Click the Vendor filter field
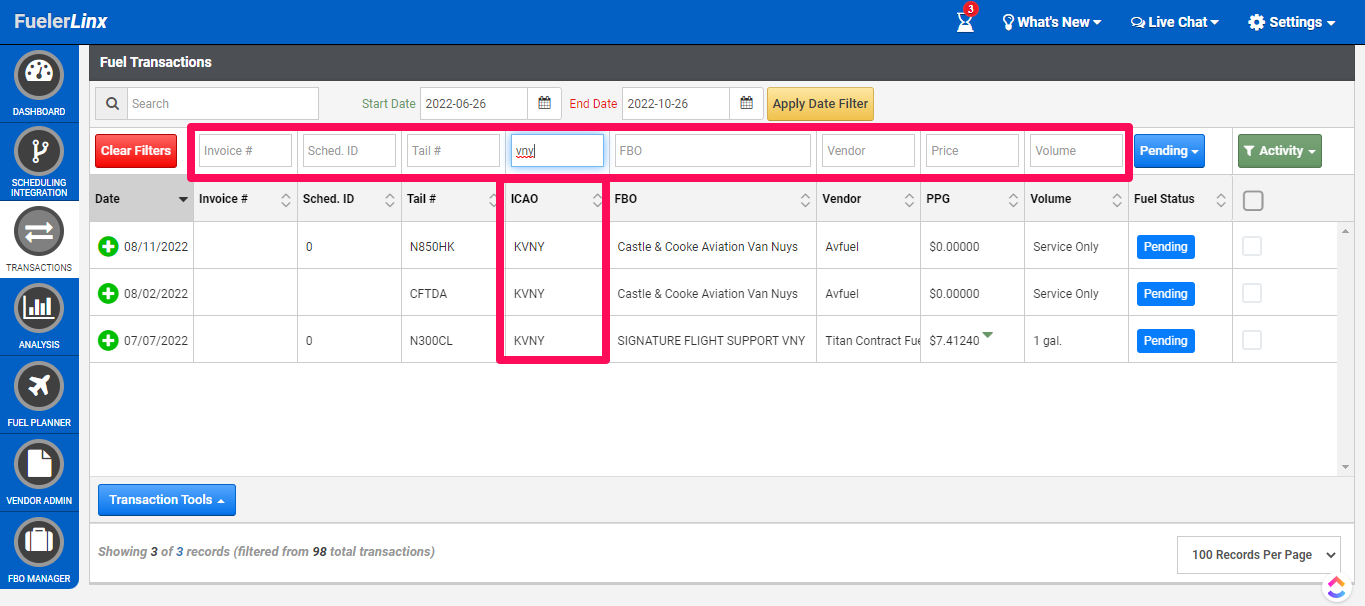1365x606 pixels. coord(869,151)
